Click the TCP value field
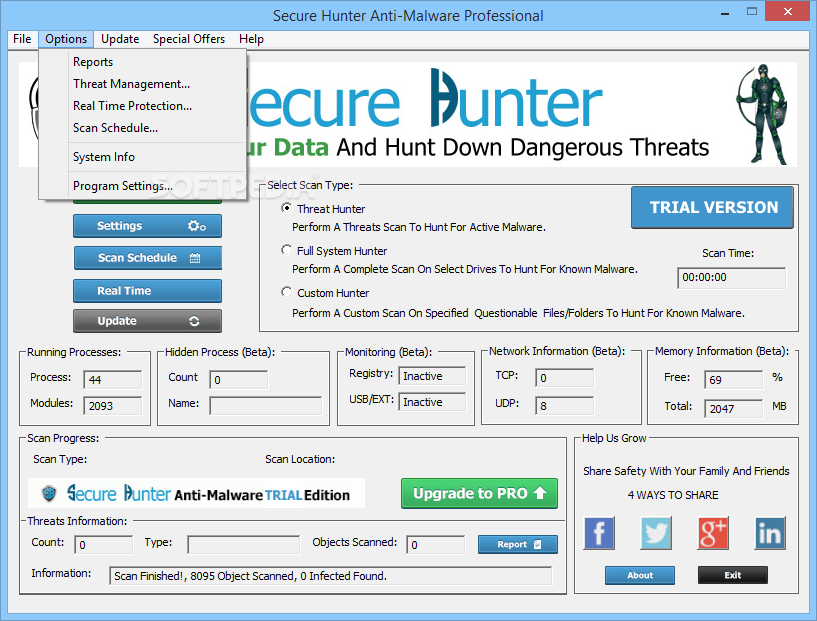Image resolution: width=817 pixels, height=621 pixels. tap(564, 378)
